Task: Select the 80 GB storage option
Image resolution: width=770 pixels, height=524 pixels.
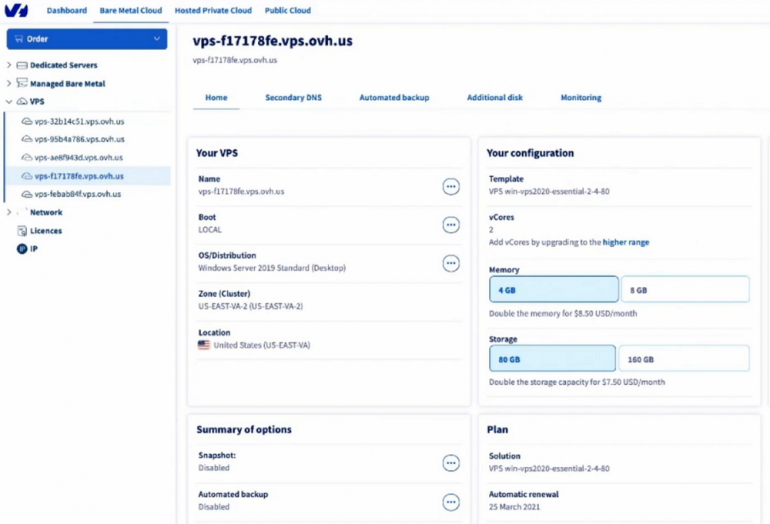Action: pos(553,359)
